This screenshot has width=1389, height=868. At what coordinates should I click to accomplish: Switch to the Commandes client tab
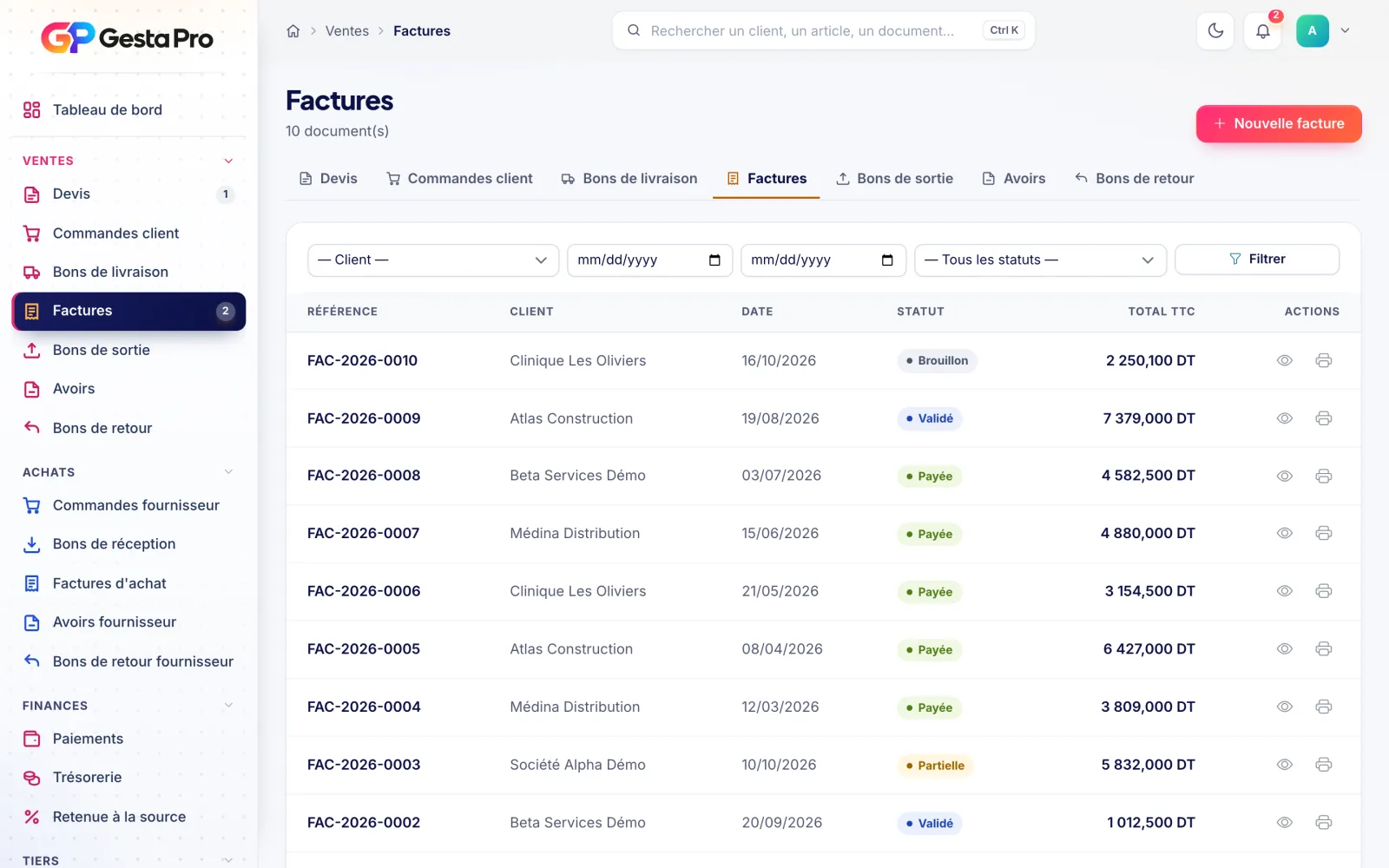(x=459, y=179)
